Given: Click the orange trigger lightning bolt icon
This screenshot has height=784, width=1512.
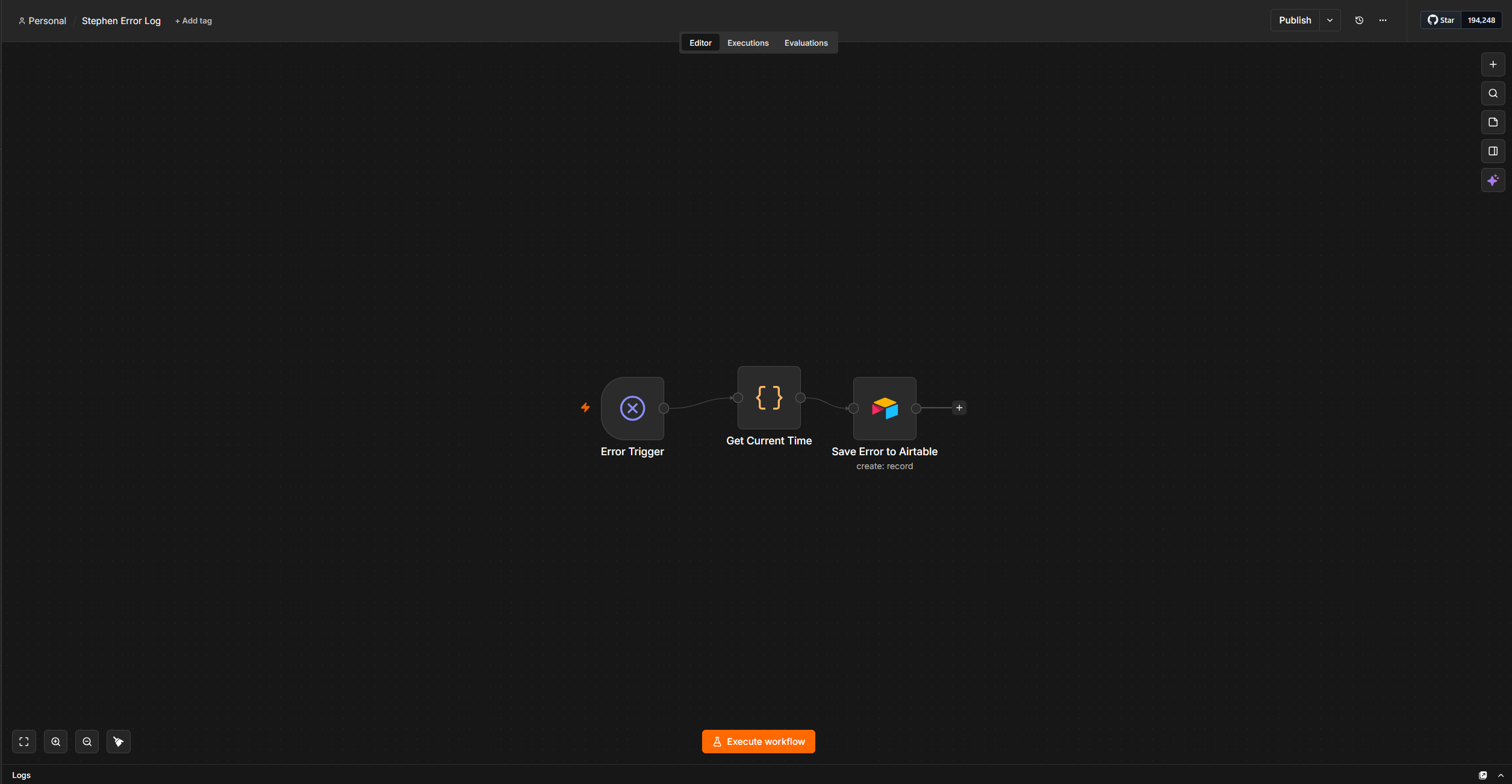Looking at the screenshot, I should tap(585, 408).
